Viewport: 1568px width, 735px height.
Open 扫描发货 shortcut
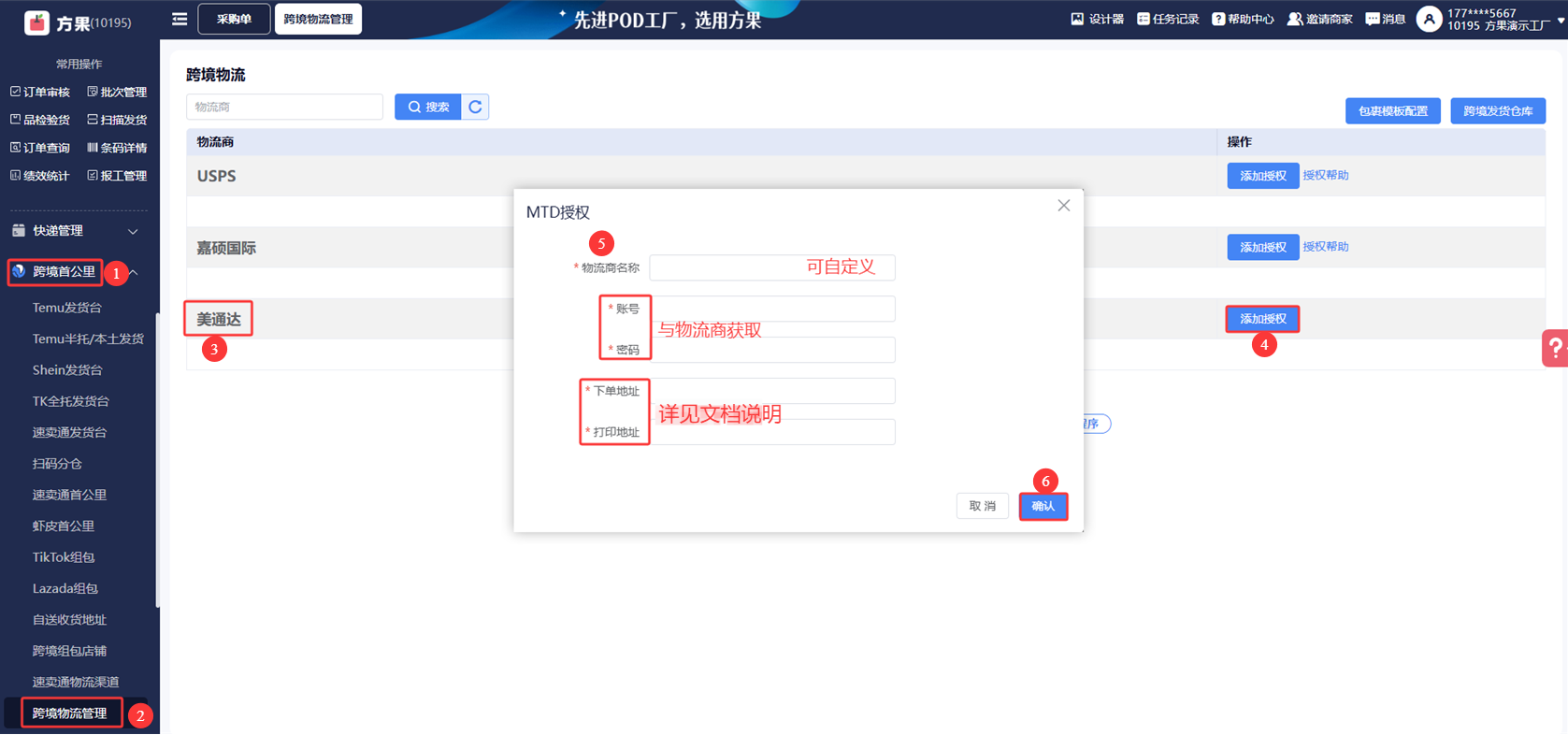117,120
